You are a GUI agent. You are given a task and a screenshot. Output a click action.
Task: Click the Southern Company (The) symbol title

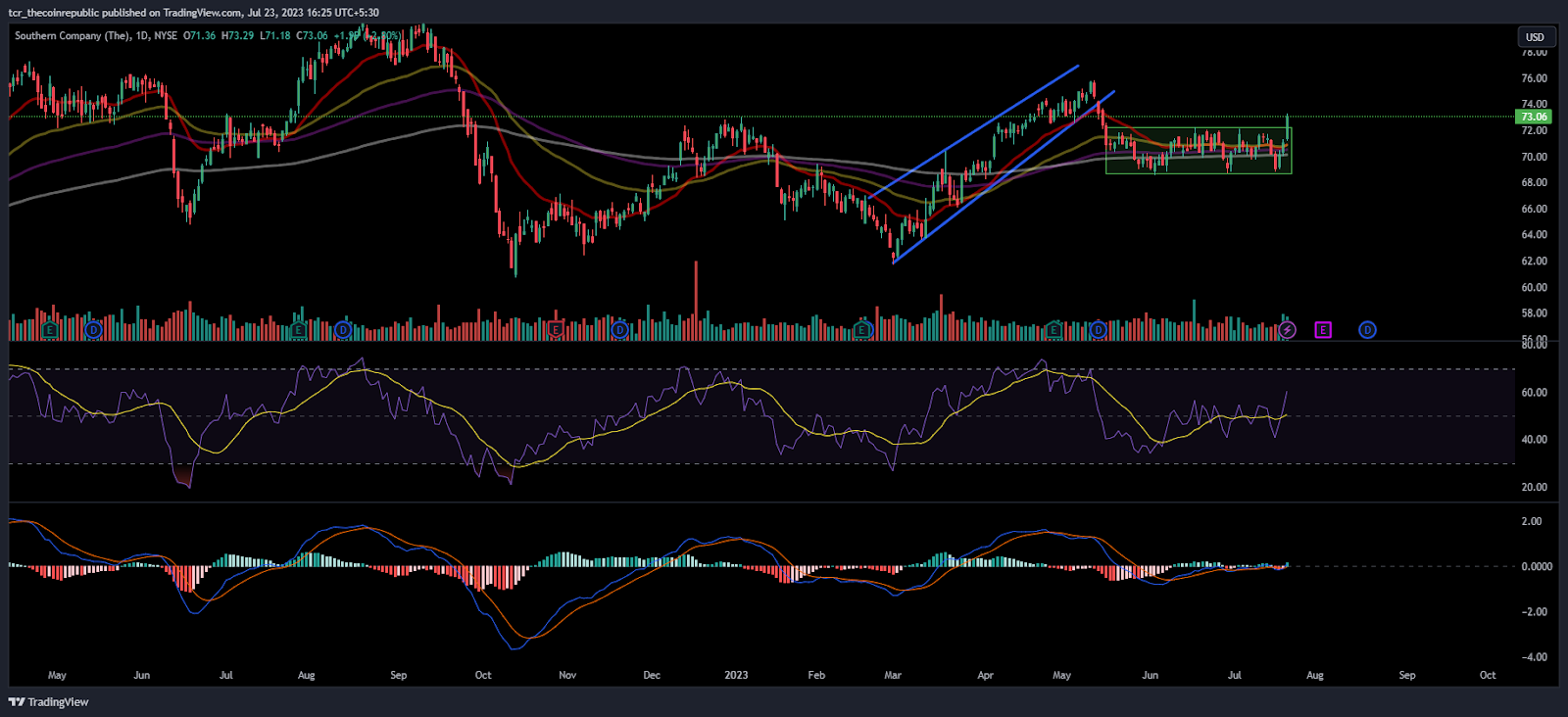(x=72, y=35)
